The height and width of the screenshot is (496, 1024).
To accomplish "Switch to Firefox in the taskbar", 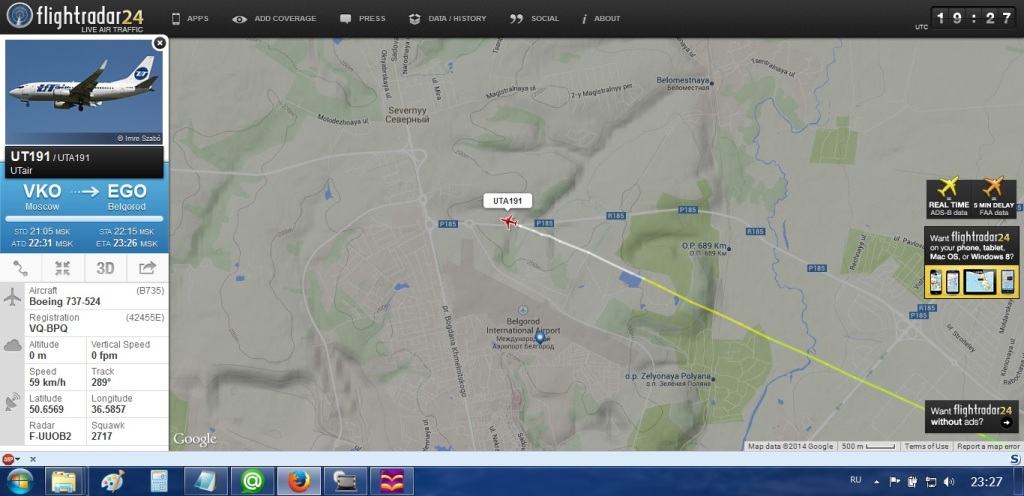I will [x=299, y=482].
